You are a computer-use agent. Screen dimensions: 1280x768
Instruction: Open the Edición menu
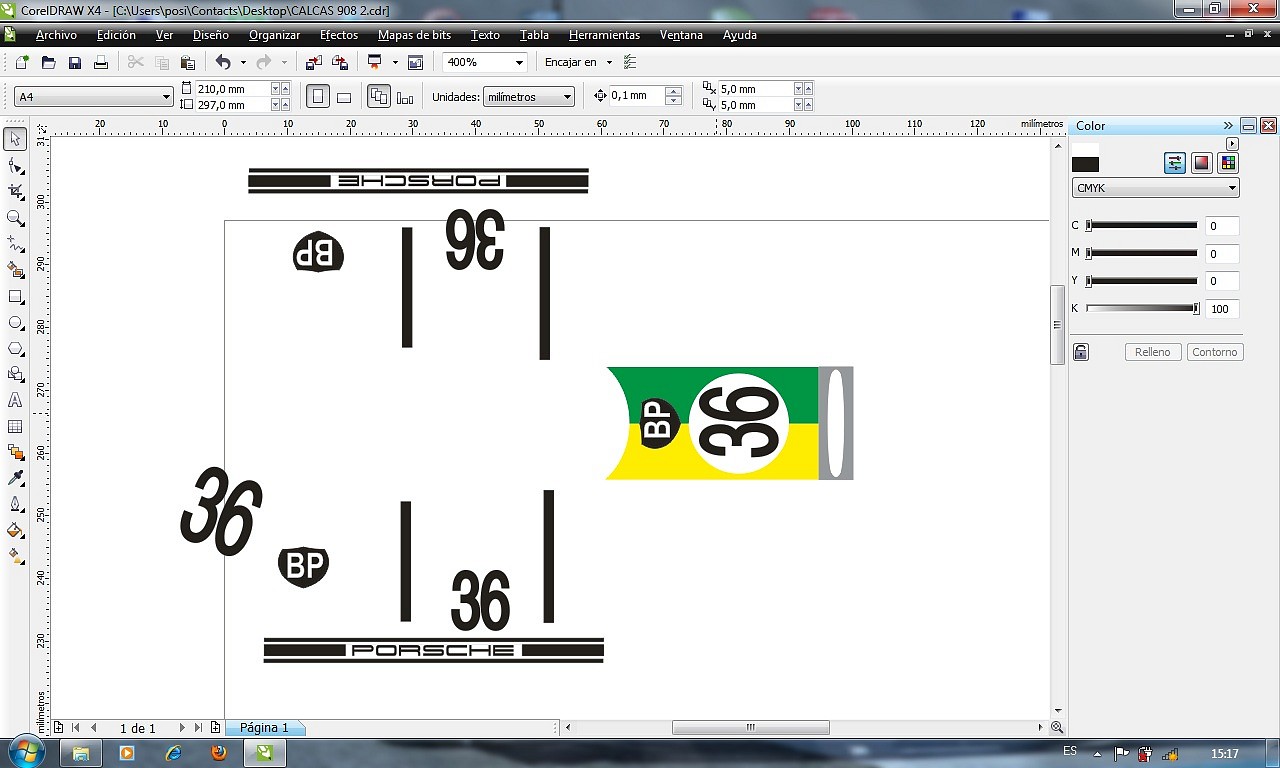point(116,35)
